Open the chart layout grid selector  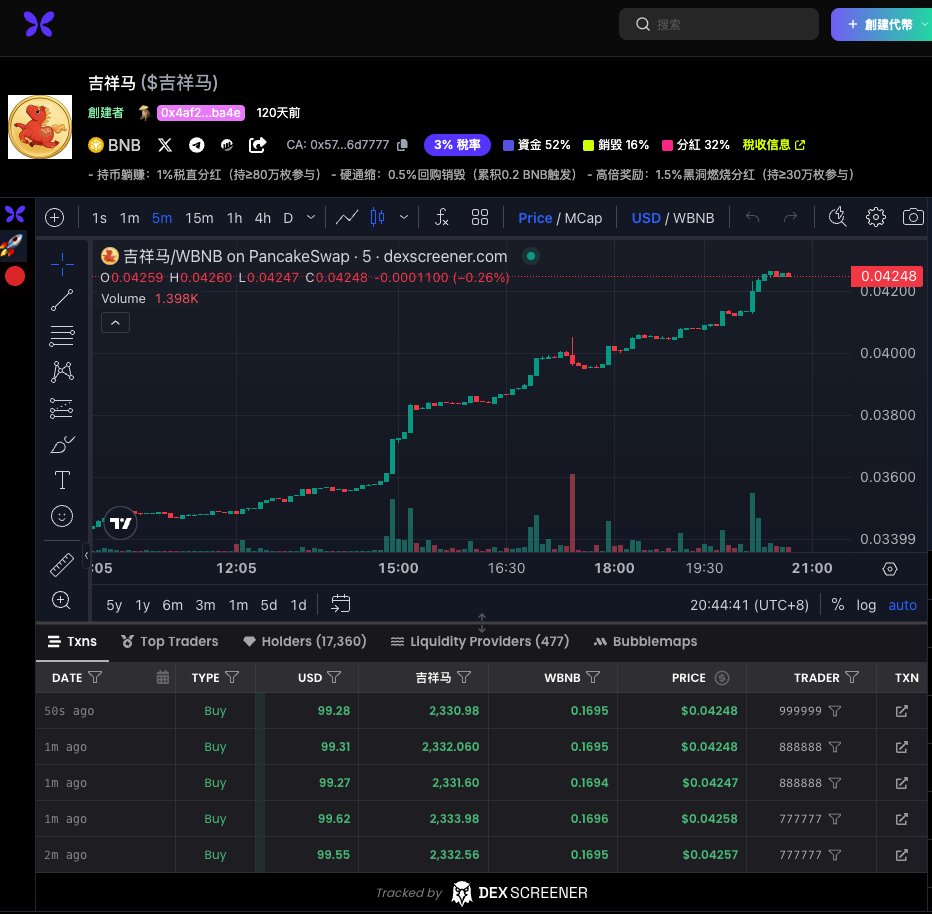[480, 218]
